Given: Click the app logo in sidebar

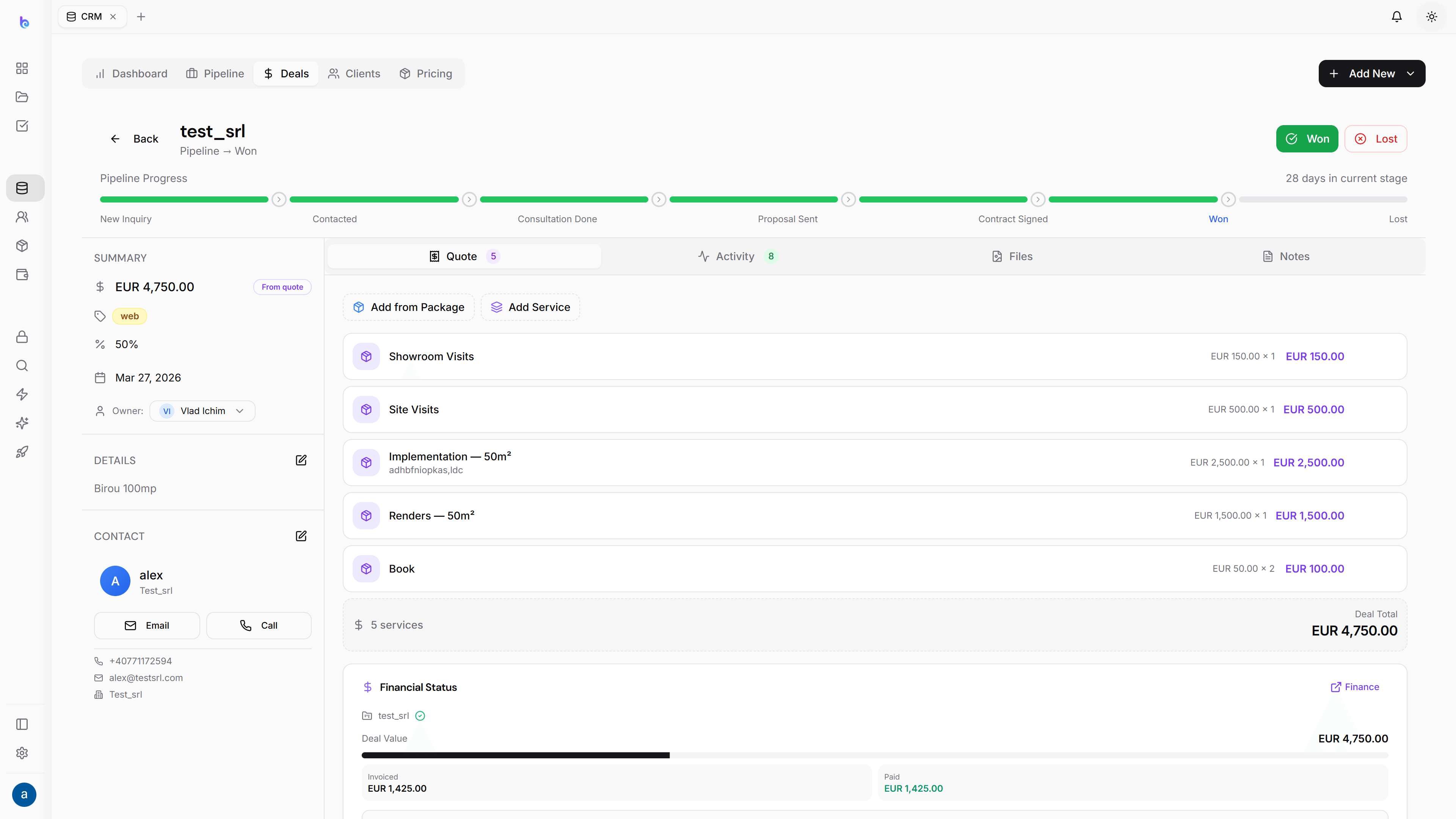Looking at the screenshot, I should [x=24, y=22].
